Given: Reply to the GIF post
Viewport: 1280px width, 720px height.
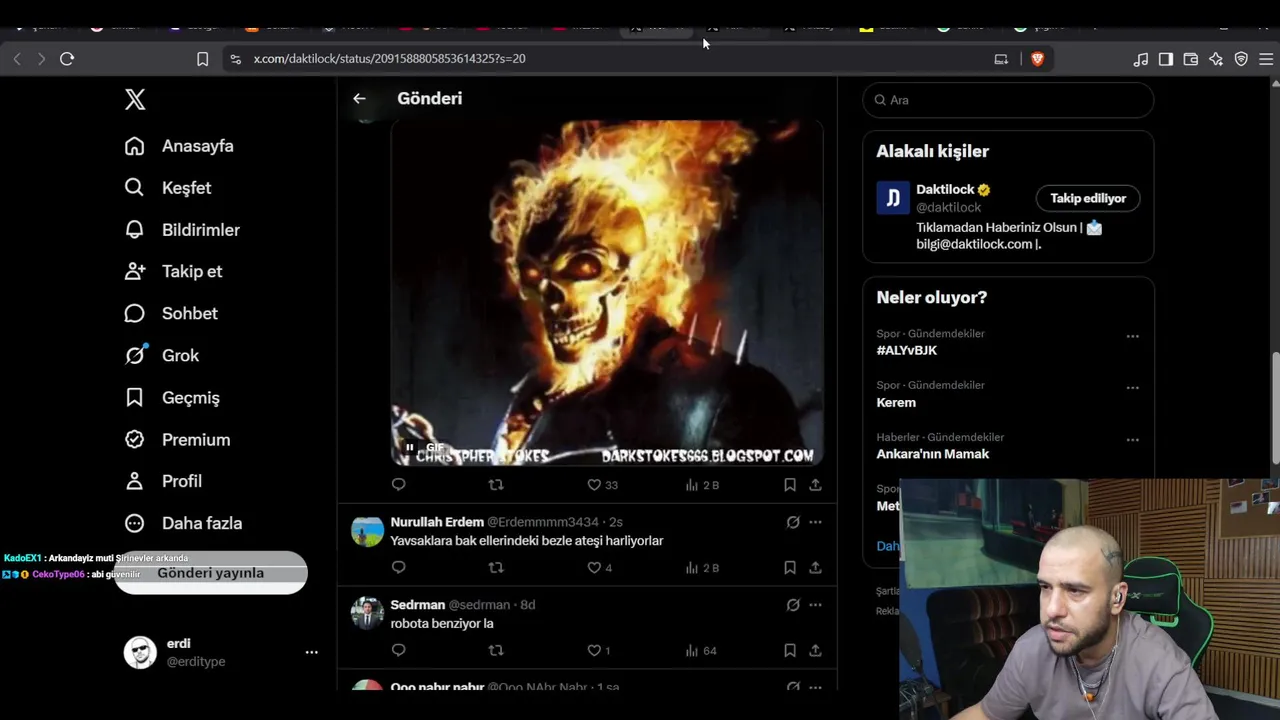Looking at the screenshot, I should [x=398, y=485].
